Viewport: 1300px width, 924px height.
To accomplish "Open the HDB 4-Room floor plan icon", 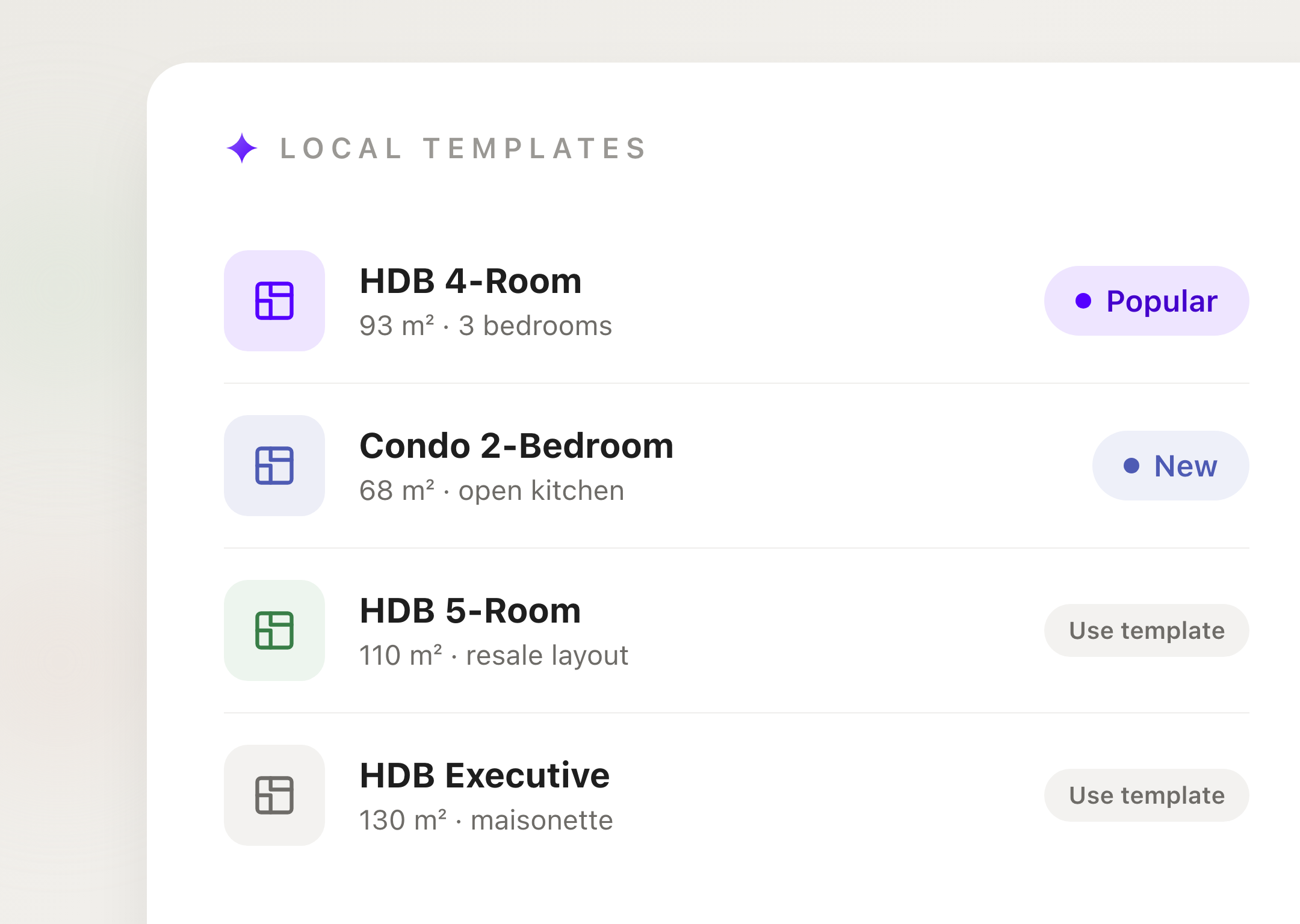I will pyautogui.click(x=274, y=301).
